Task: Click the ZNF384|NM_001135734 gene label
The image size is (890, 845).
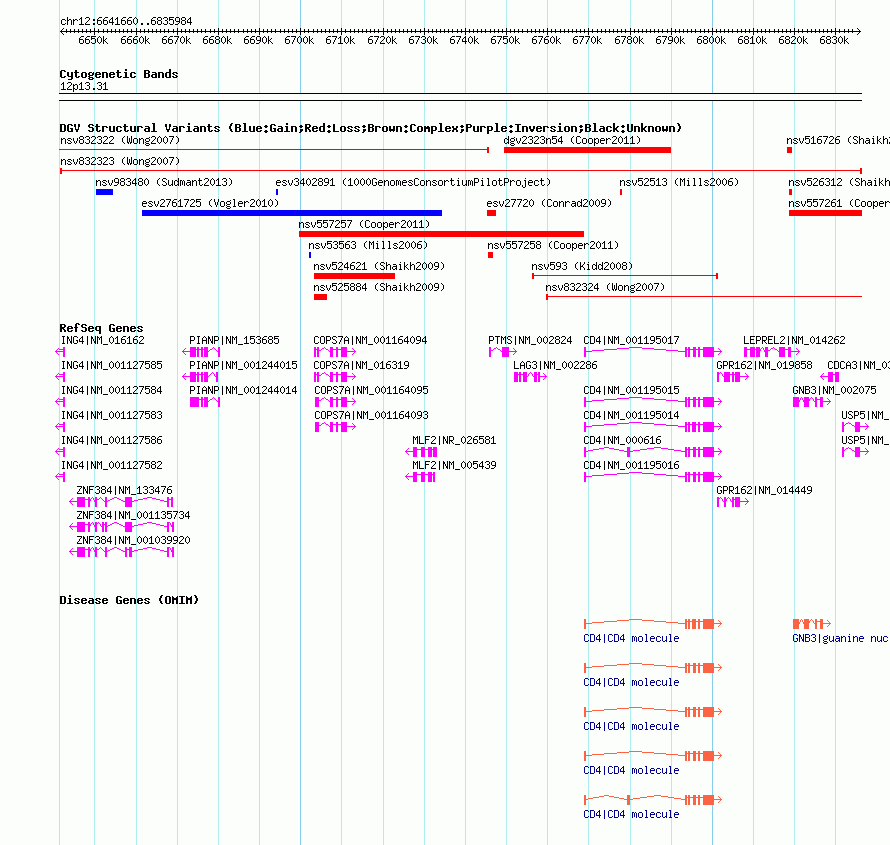Action: coord(133,515)
